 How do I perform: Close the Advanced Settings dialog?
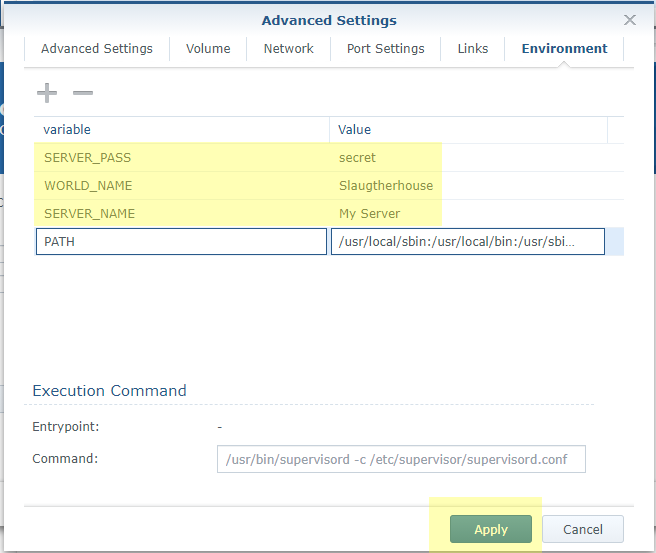point(630,20)
